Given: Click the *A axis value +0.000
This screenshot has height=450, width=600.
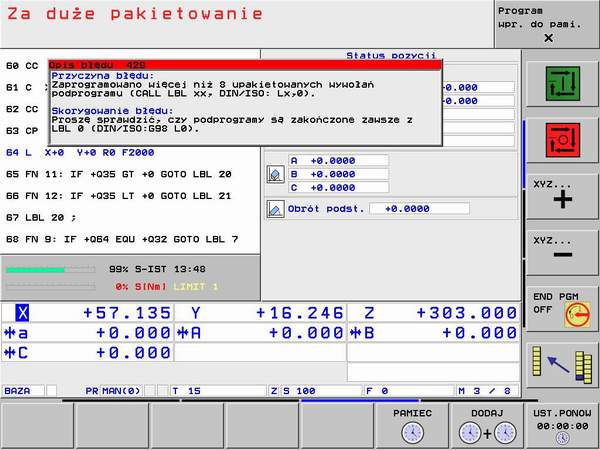Looking at the screenshot, I should click(x=306, y=333).
